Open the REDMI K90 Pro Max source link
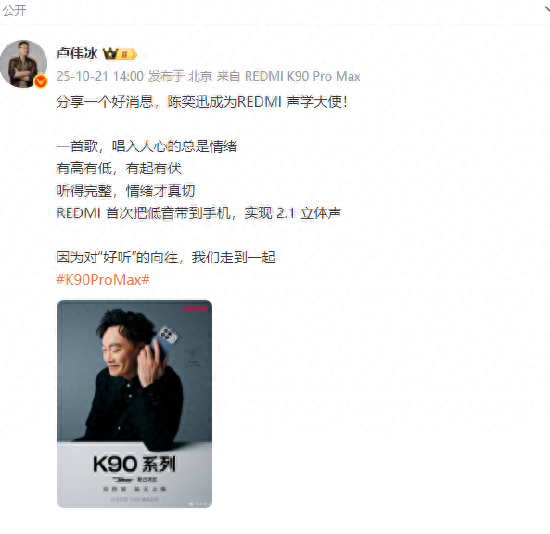This screenshot has width=550, height=534. pyautogui.click(x=302, y=76)
